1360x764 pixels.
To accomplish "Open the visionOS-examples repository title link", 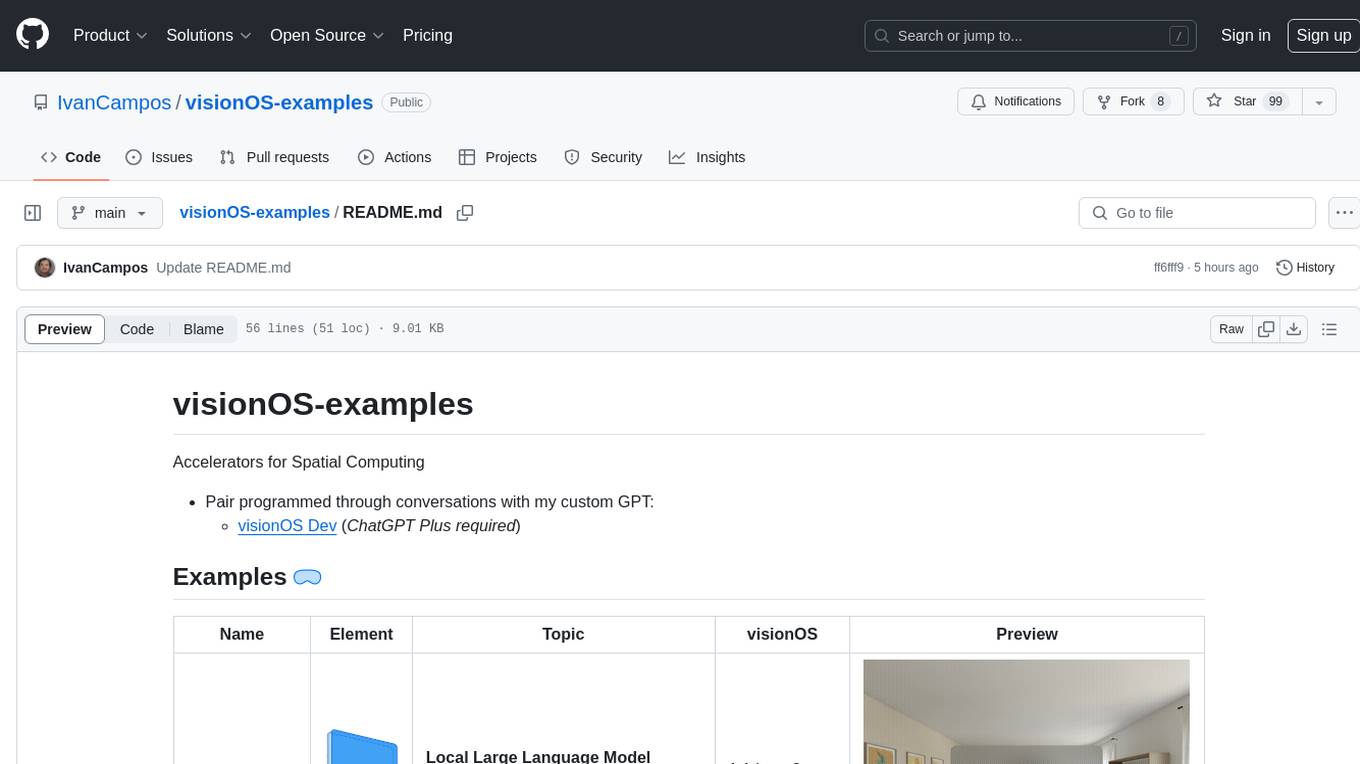I will [279, 102].
